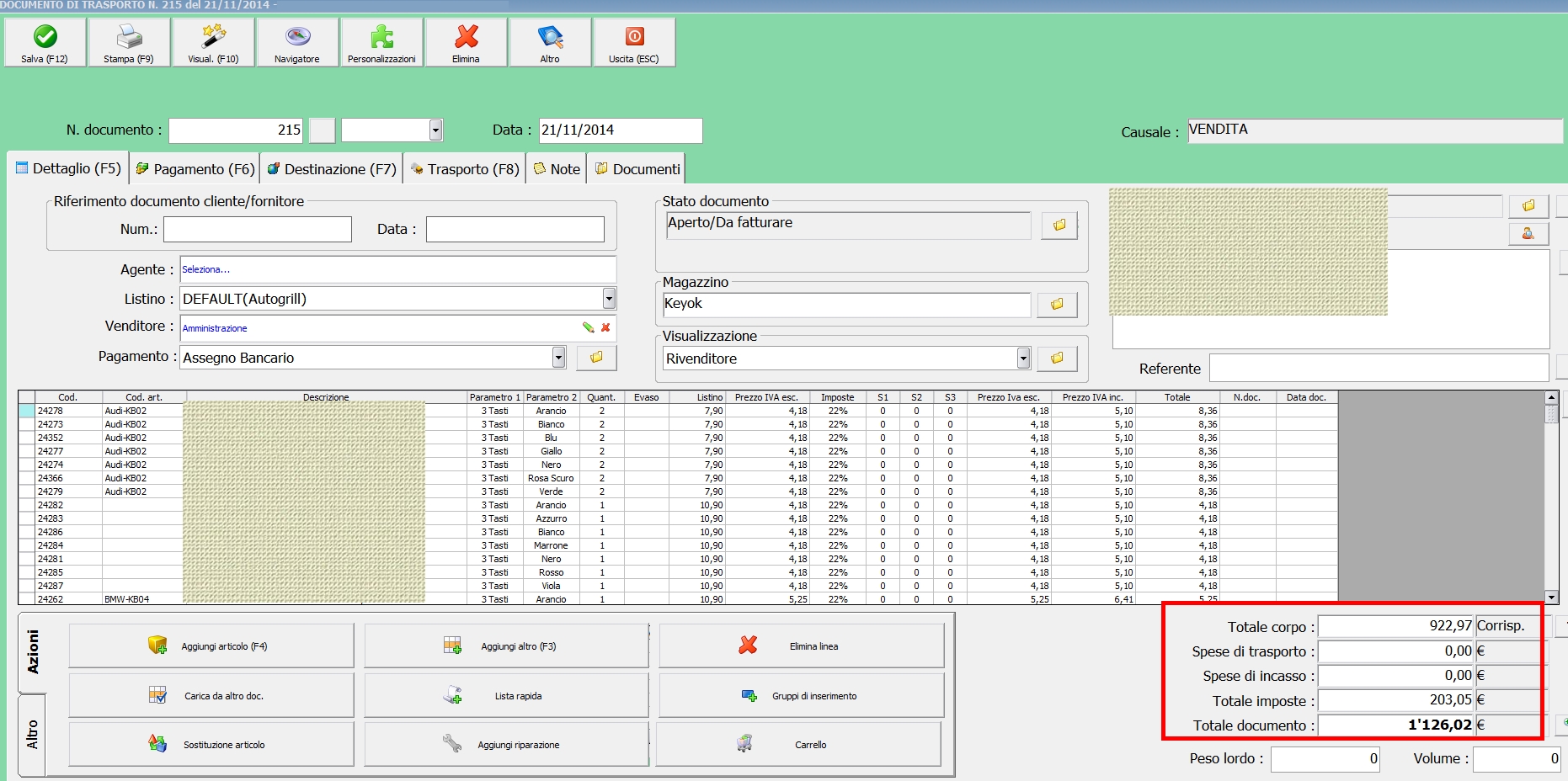Image resolution: width=1568 pixels, height=781 pixels.
Task: Open Trasporto (F8) tab
Action: click(465, 169)
